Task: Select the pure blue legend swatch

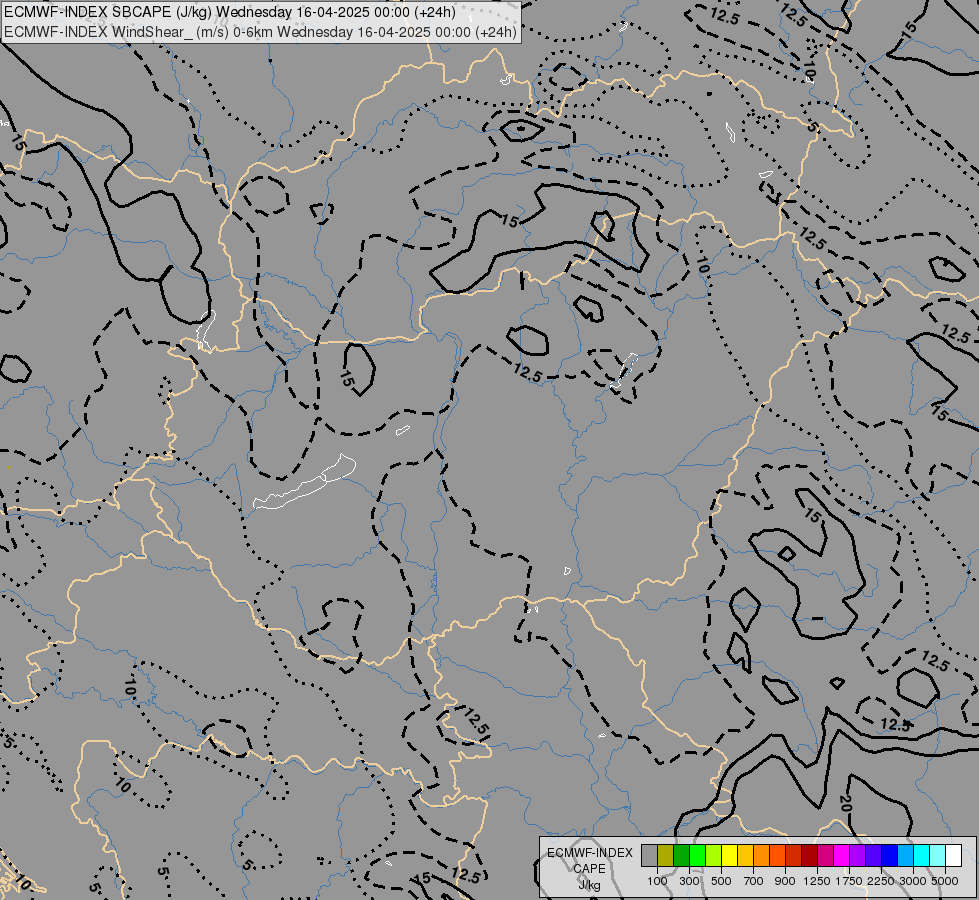Action: [889, 855]
